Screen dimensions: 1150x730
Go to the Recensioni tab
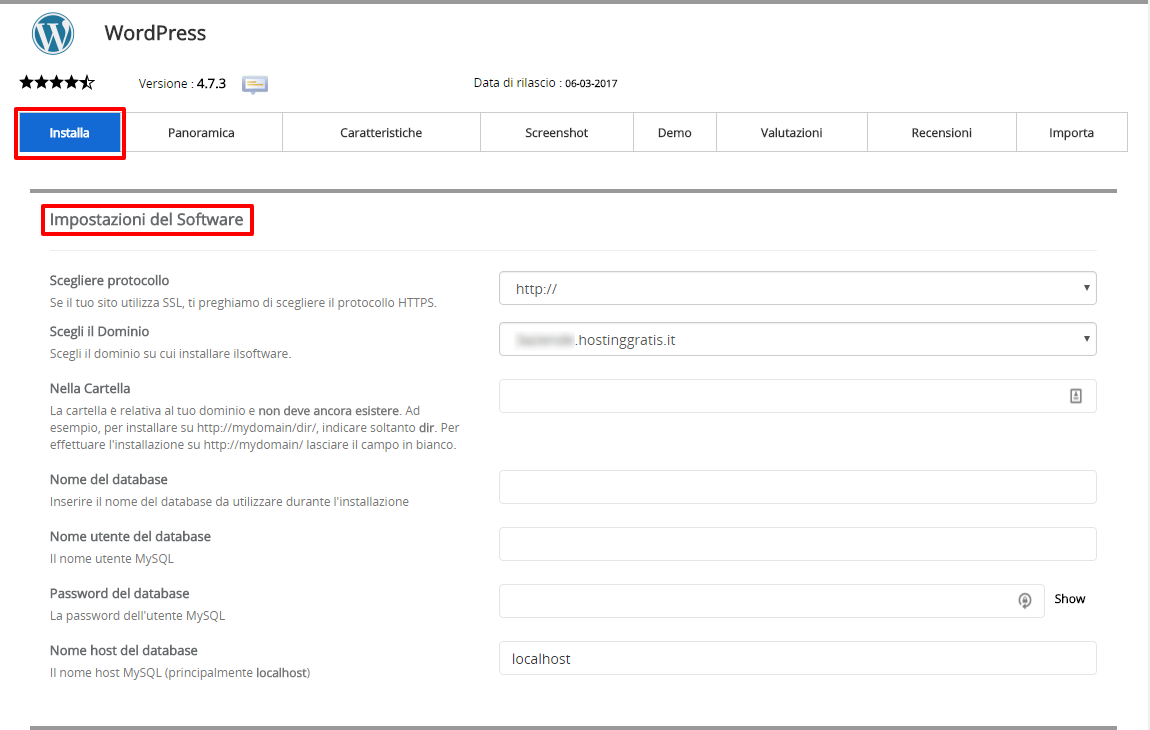tap(942, 133)
